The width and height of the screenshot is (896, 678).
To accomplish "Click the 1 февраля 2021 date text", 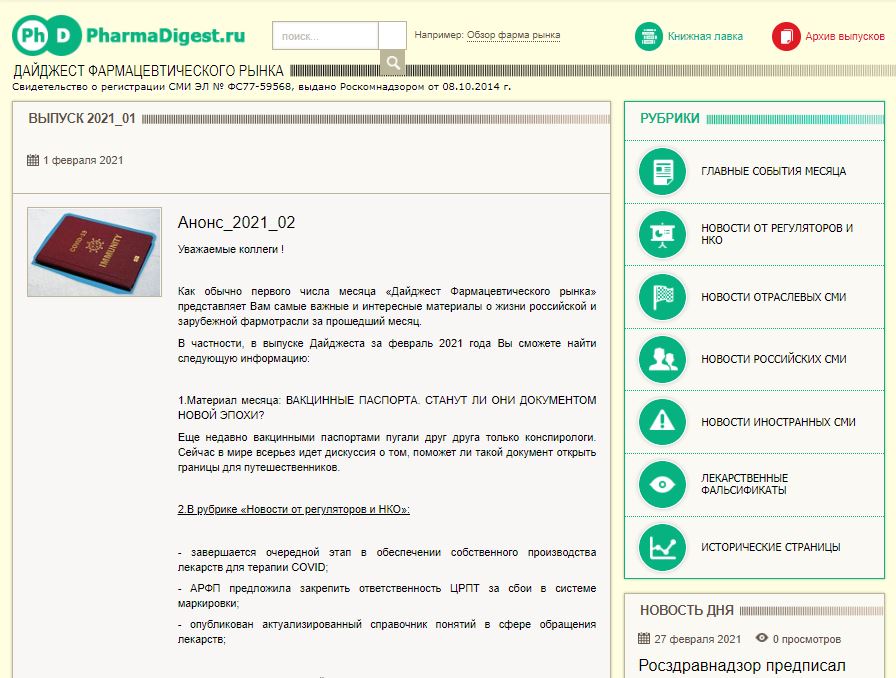I will coord(83,161).
